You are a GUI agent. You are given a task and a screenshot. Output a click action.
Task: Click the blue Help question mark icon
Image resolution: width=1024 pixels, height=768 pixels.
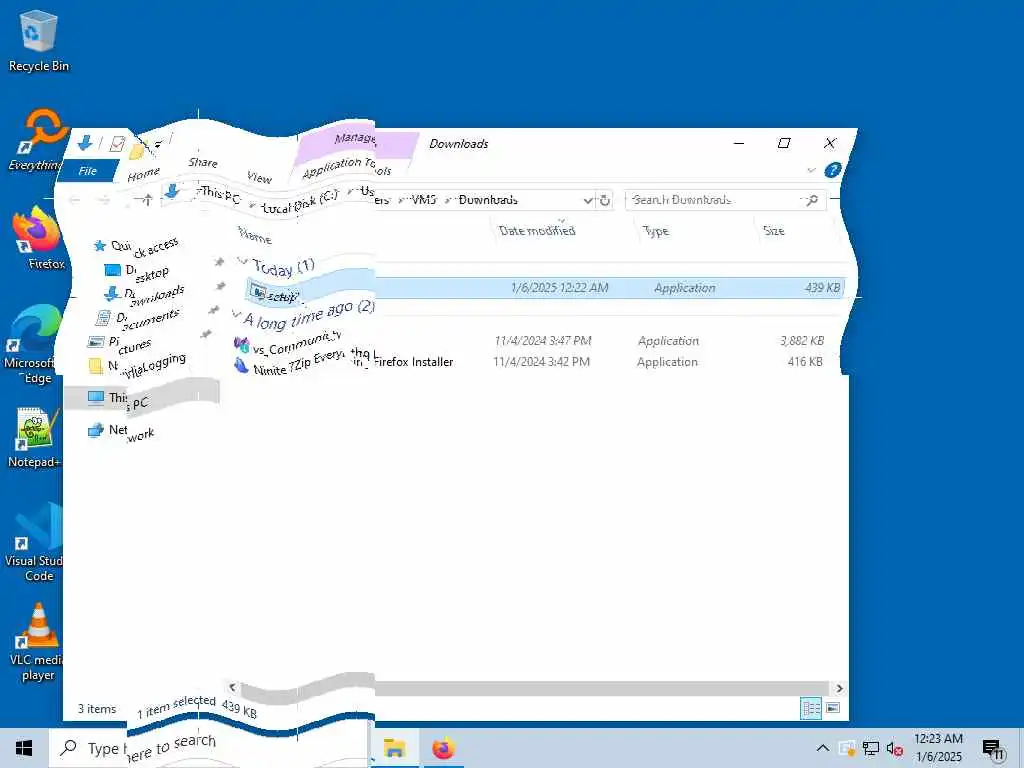(832, 170)
